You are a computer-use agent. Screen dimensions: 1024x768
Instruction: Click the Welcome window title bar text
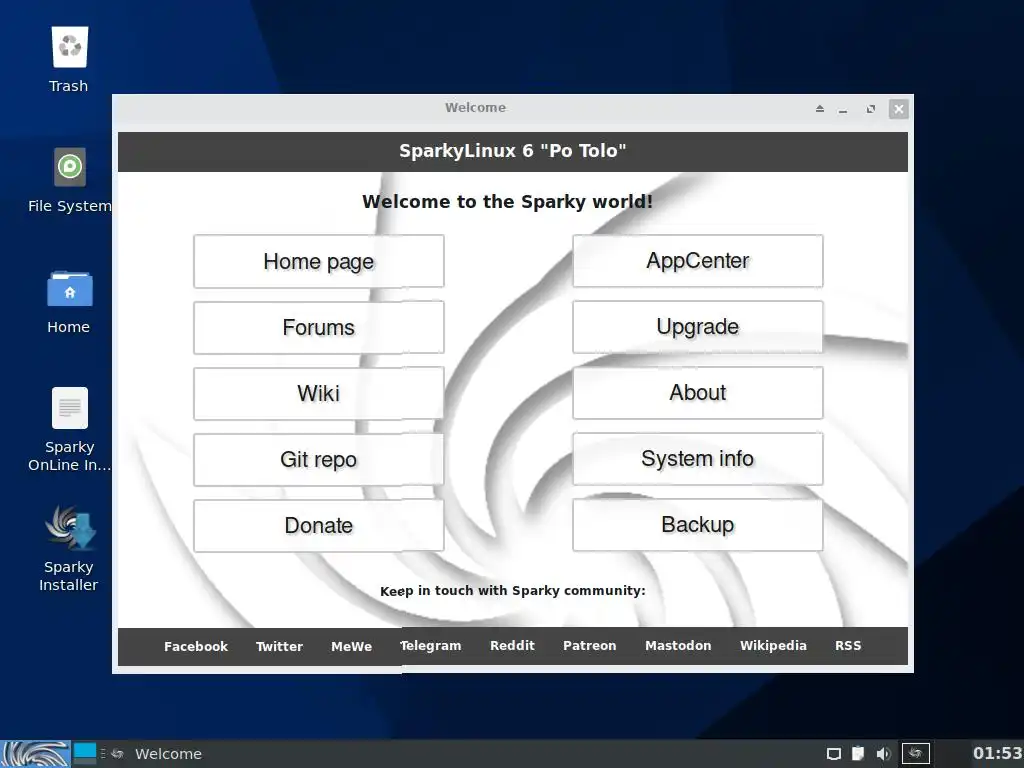(475, 108)
